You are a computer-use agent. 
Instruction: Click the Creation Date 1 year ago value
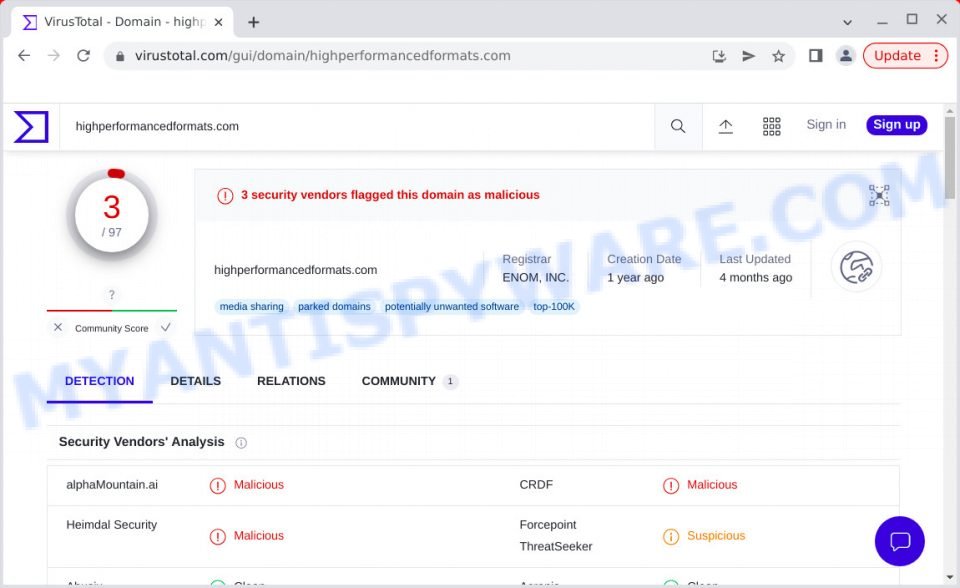pos(635,277)
